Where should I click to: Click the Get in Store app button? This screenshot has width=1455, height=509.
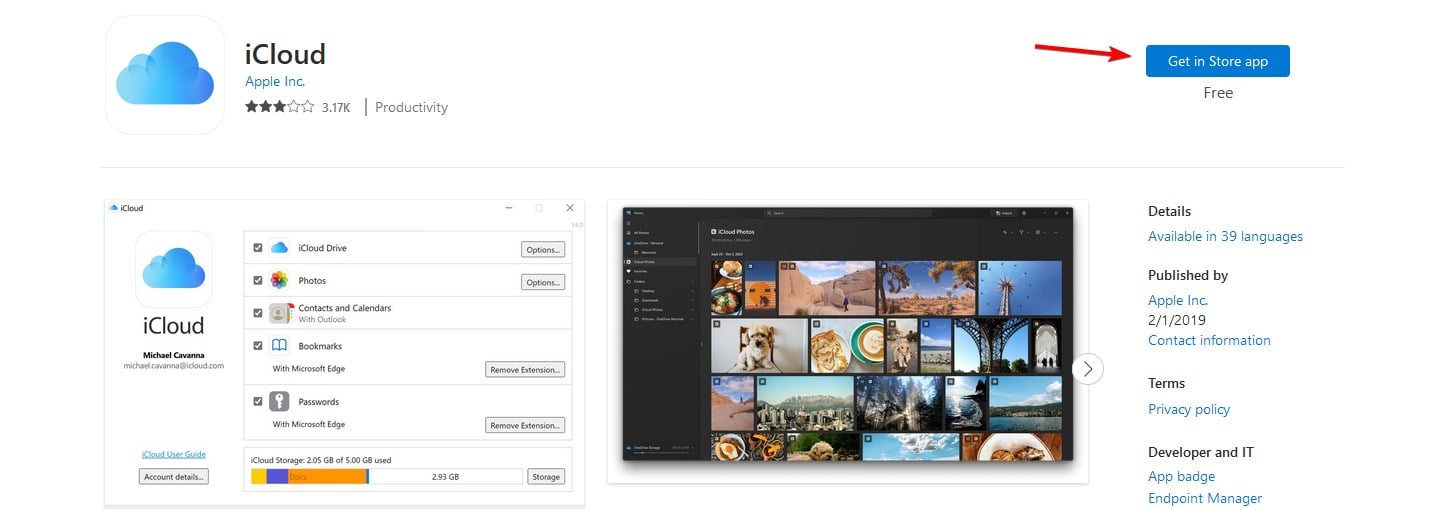[x=1217, y=61]
